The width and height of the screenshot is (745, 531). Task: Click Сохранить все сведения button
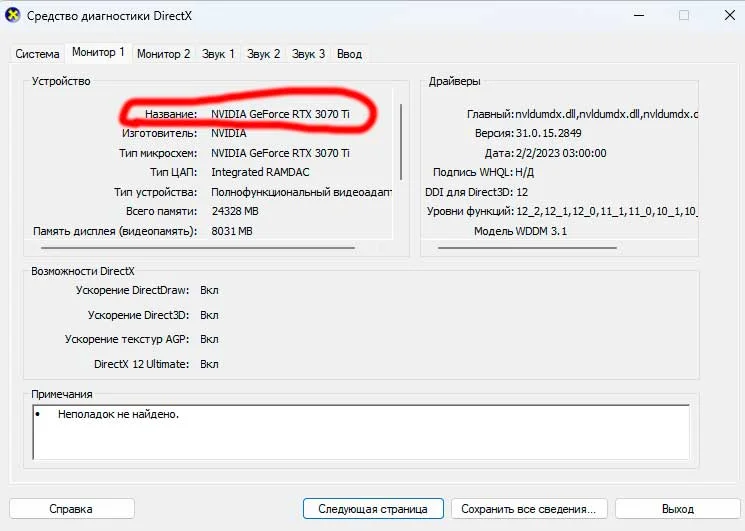coord(530,509)
